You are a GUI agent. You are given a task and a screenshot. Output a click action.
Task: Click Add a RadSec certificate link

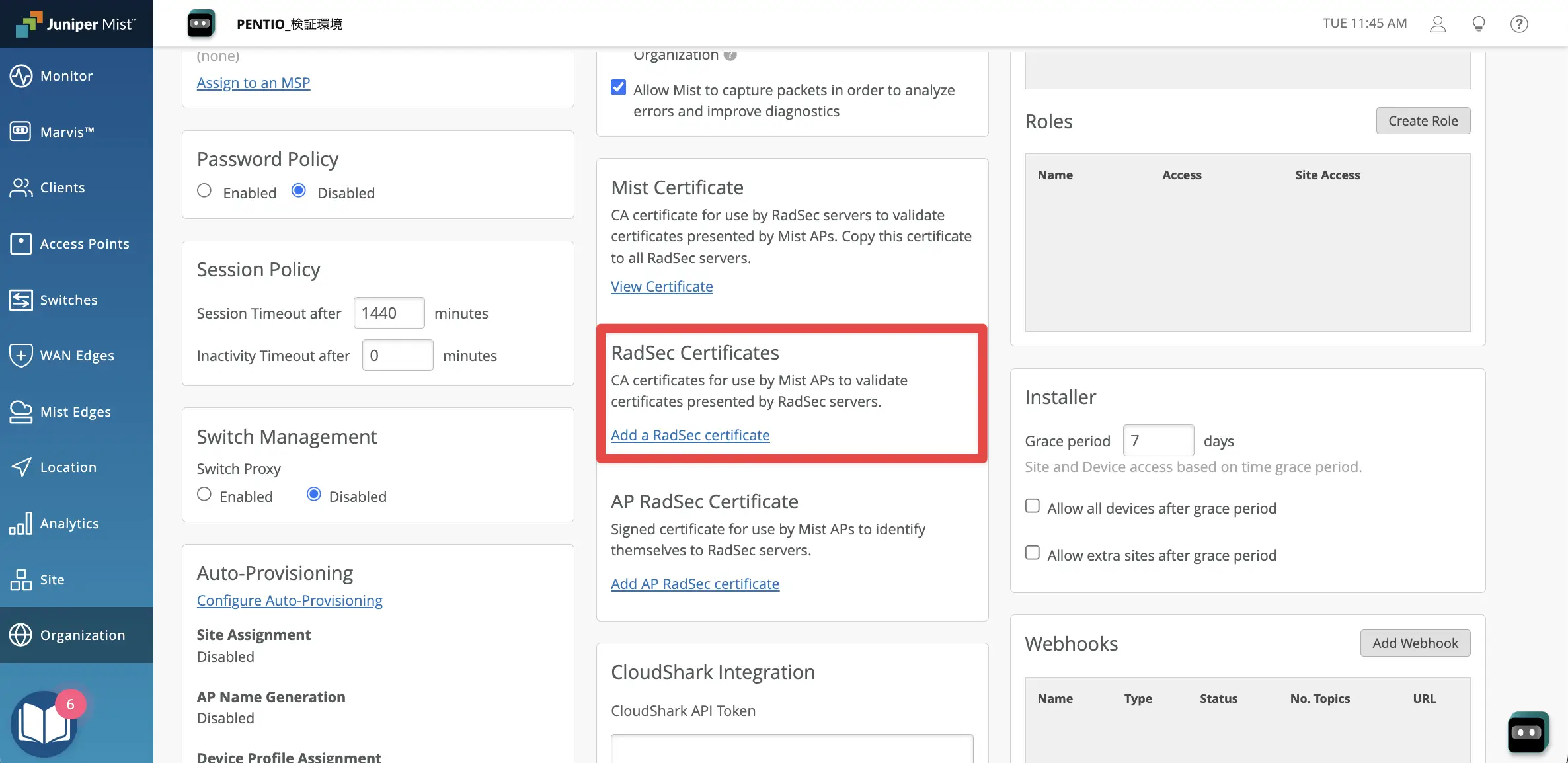tap(690, 435)
